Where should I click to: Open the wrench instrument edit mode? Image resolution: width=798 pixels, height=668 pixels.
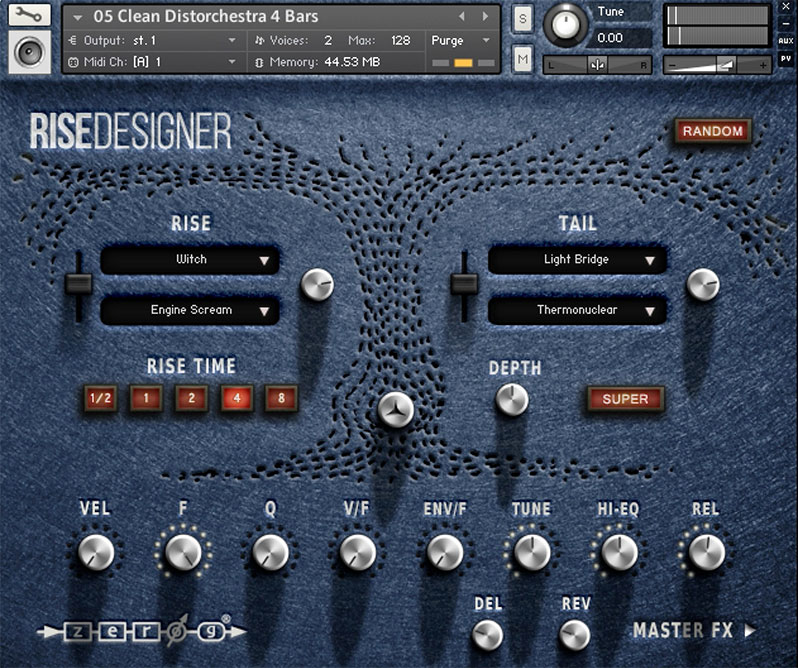[29, 15]
